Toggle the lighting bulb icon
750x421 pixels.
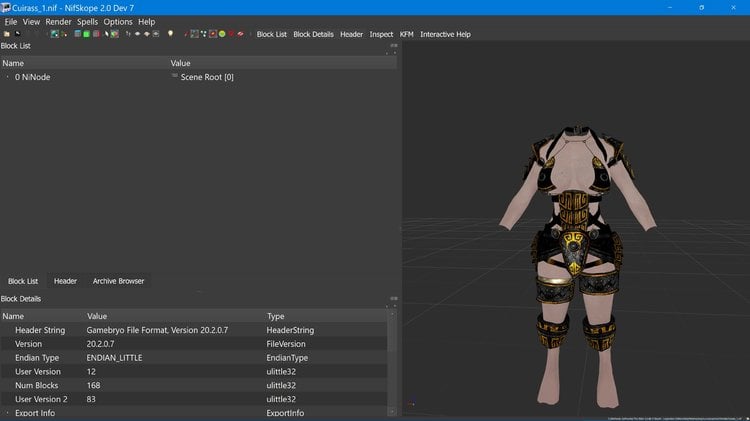[171, 33]
